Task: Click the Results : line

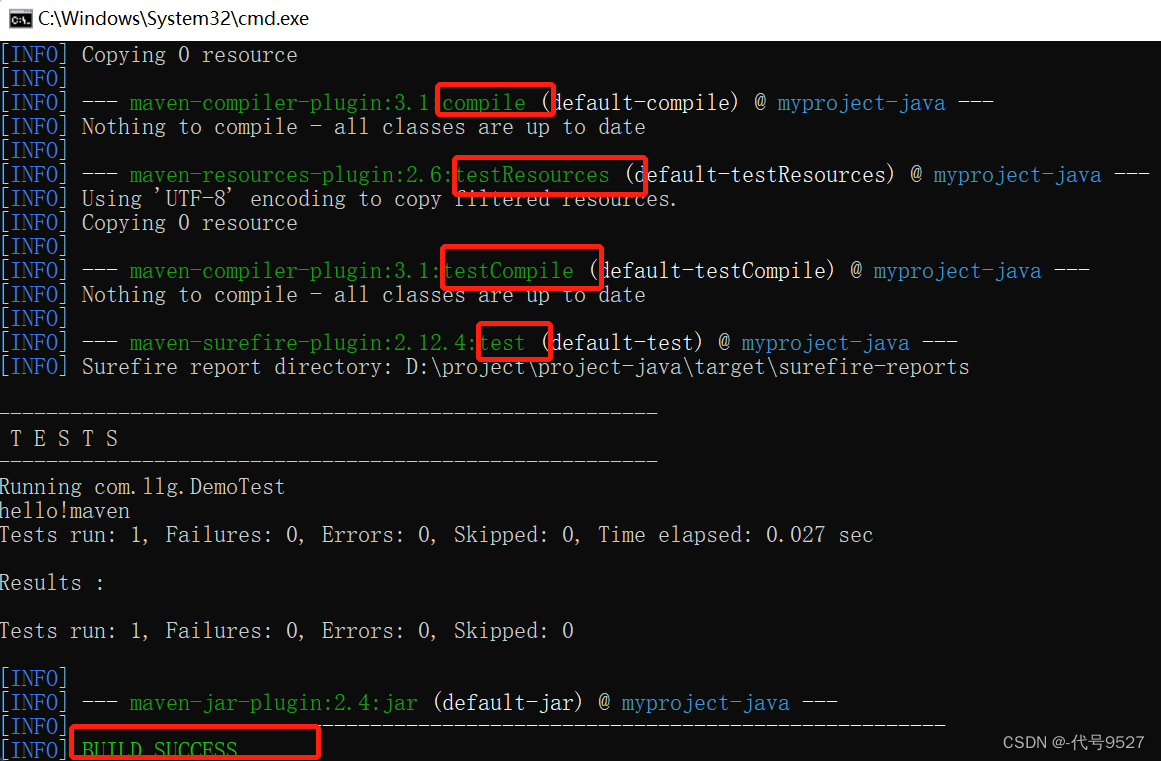Action: click(x=52, y=583)
